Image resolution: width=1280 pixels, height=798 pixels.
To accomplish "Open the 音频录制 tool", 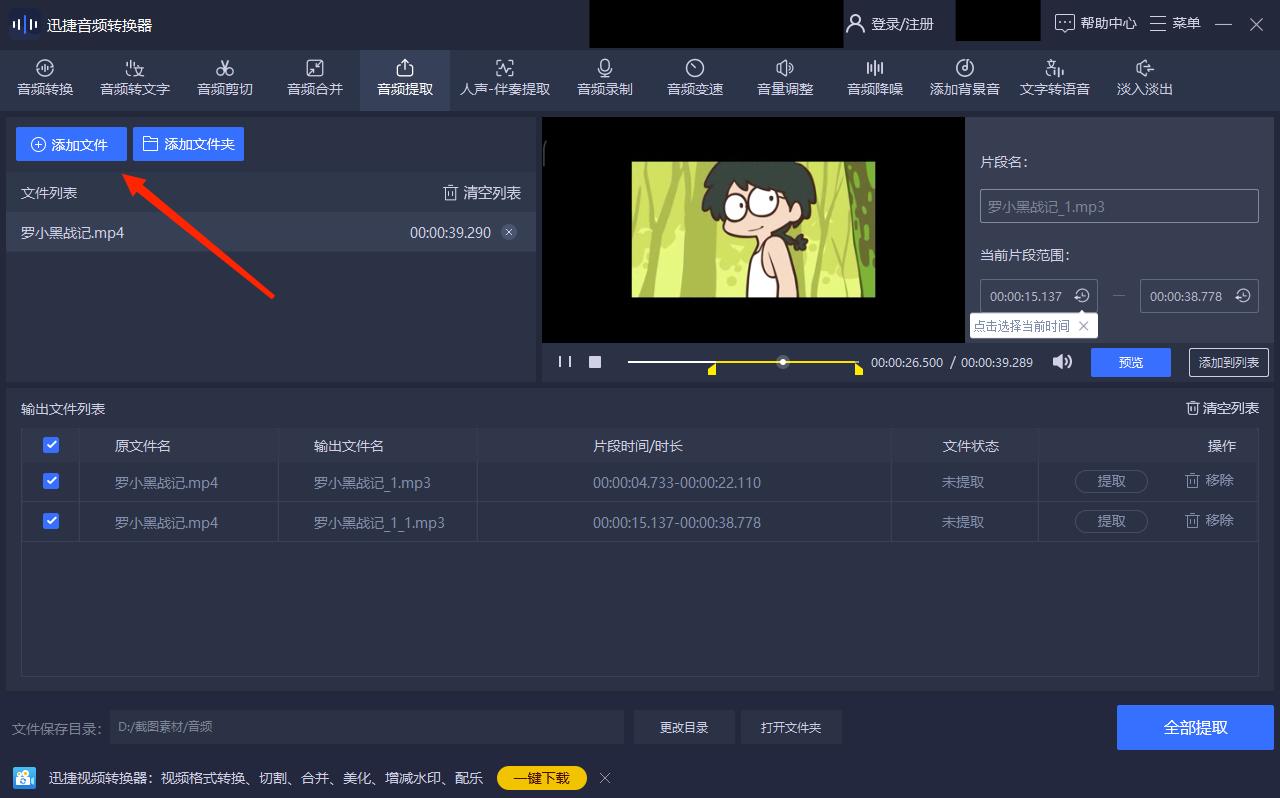I will coord(605,78).
